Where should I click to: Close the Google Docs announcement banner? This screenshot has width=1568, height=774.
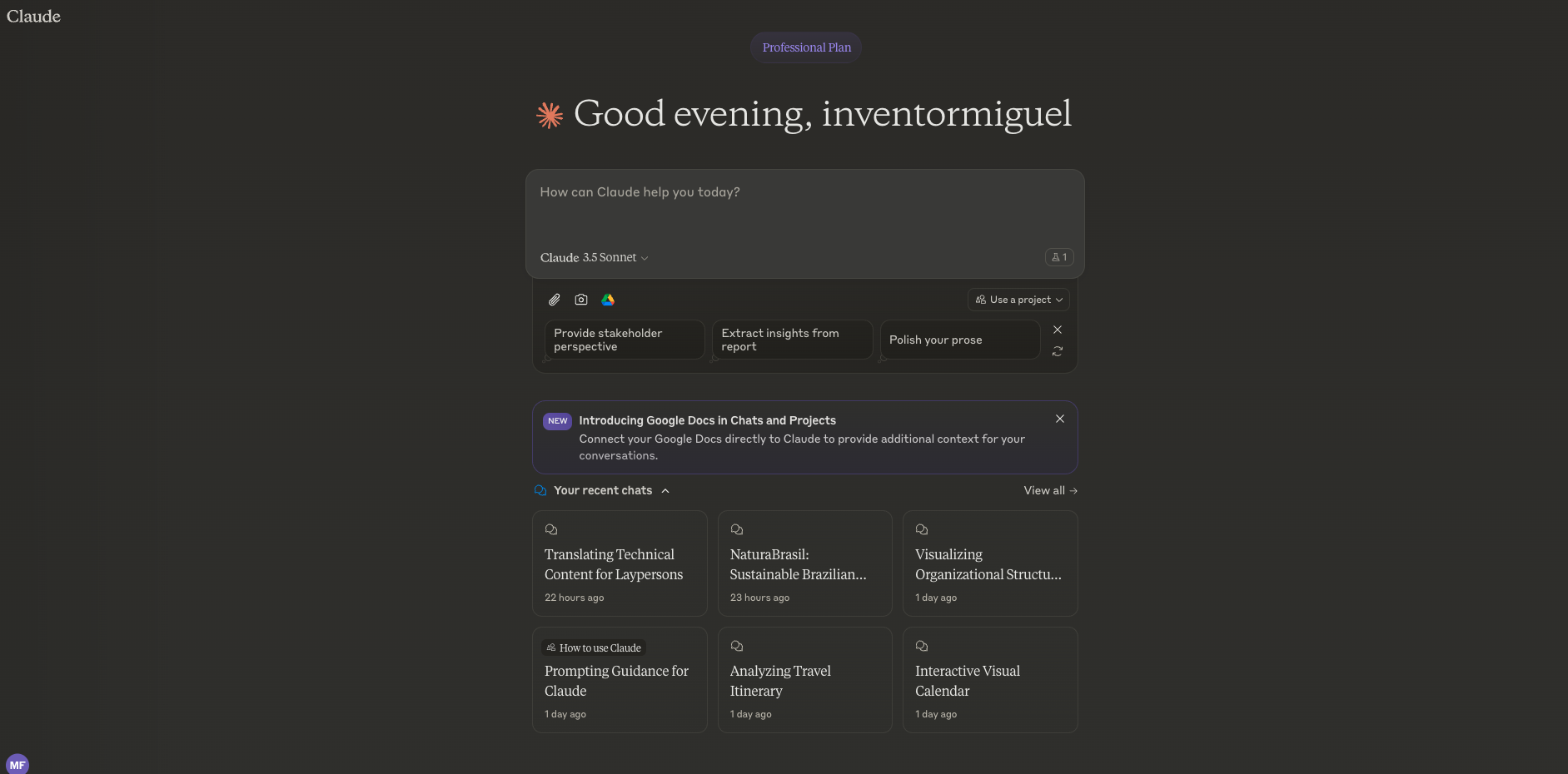(1060, 419)
